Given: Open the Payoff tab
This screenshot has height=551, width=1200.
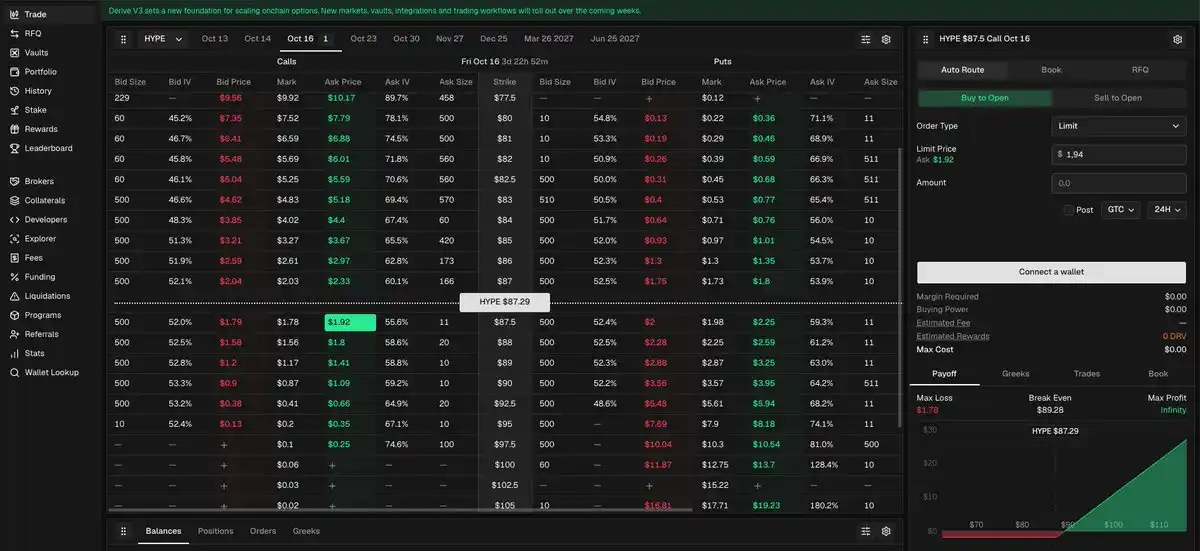Looking at the screenshot, I should [944, 374].
